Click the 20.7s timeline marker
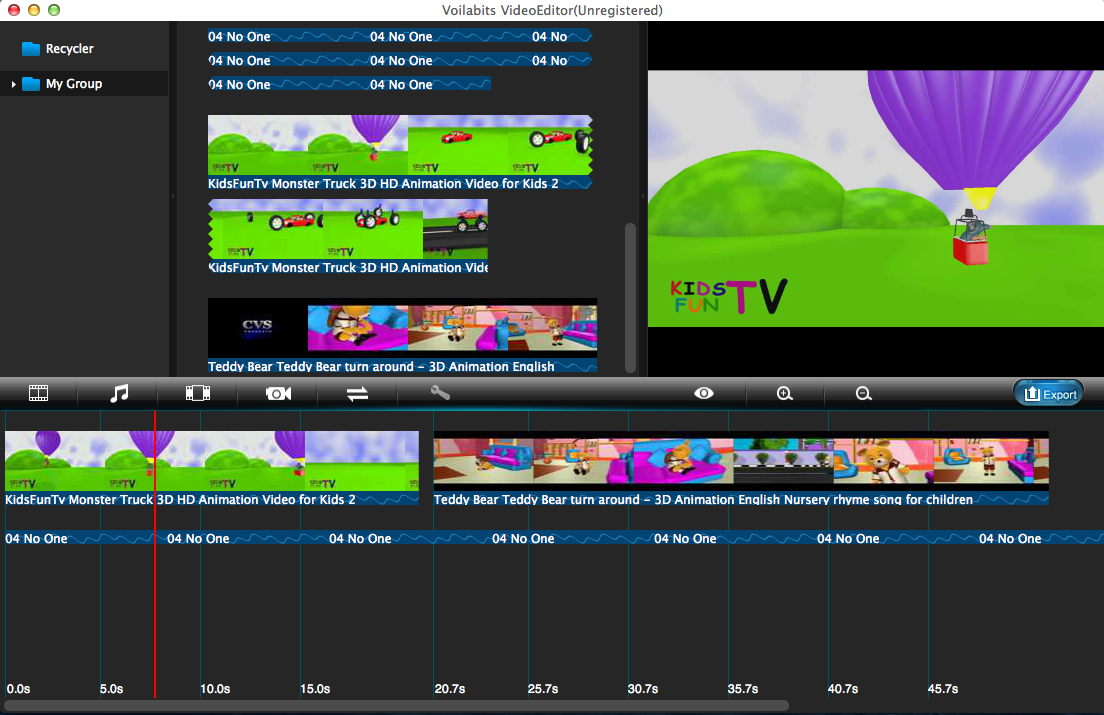This screenshot has width=1104, height=715. pyautogui.click(x=450, y=689)
